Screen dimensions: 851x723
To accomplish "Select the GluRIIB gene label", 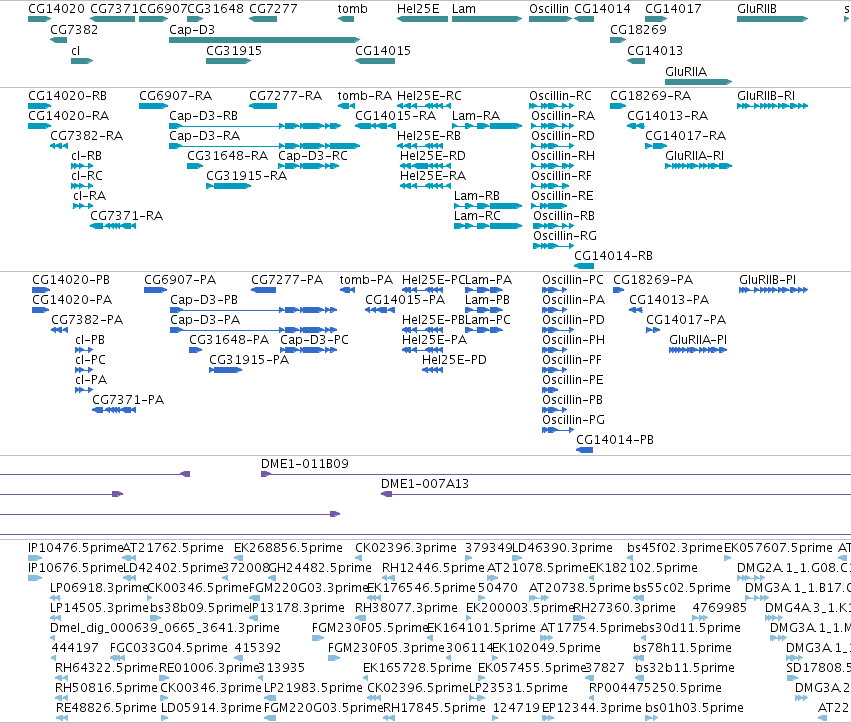I will pyautogui.click(x=757, y=9).
